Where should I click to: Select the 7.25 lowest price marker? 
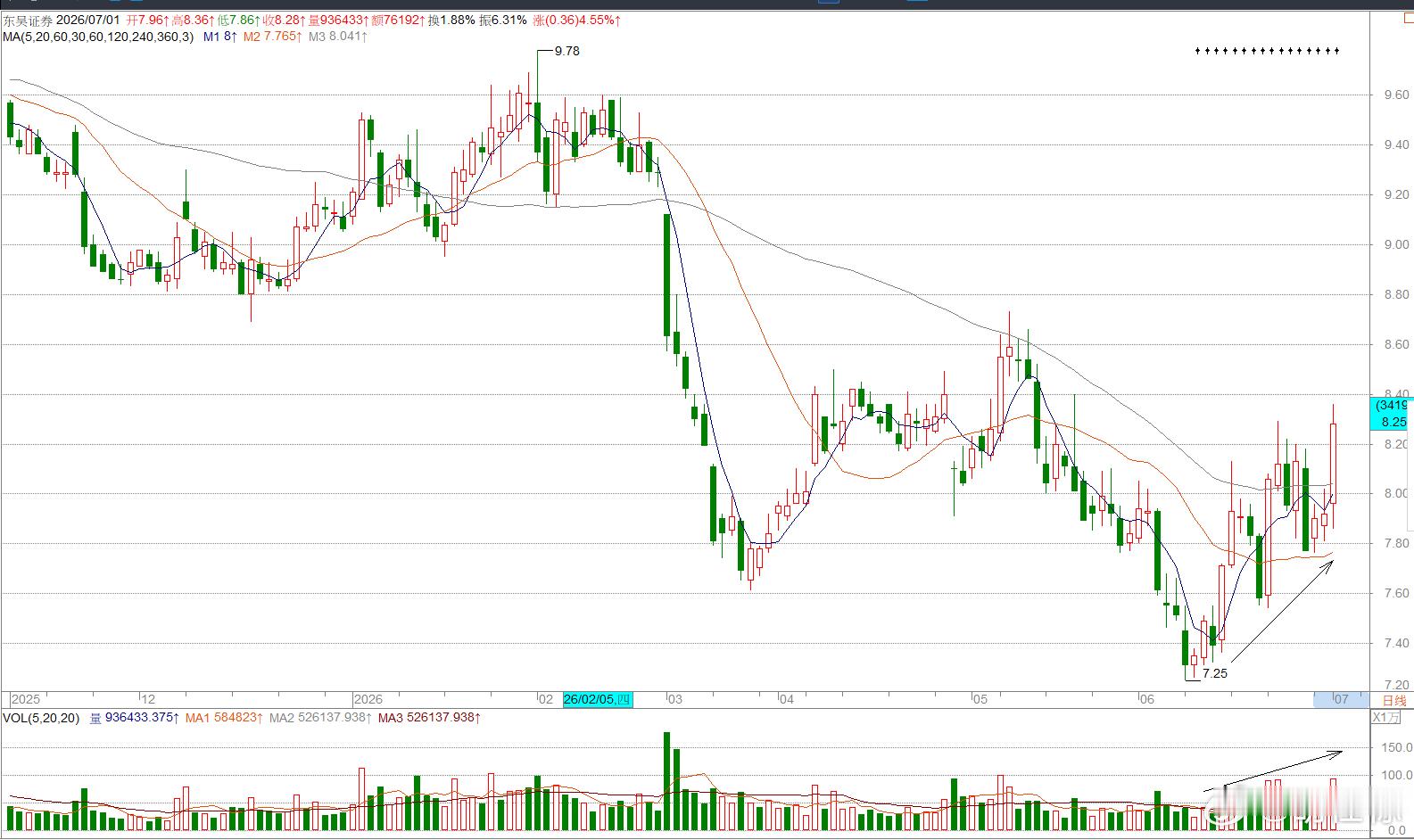(1214, 673)
